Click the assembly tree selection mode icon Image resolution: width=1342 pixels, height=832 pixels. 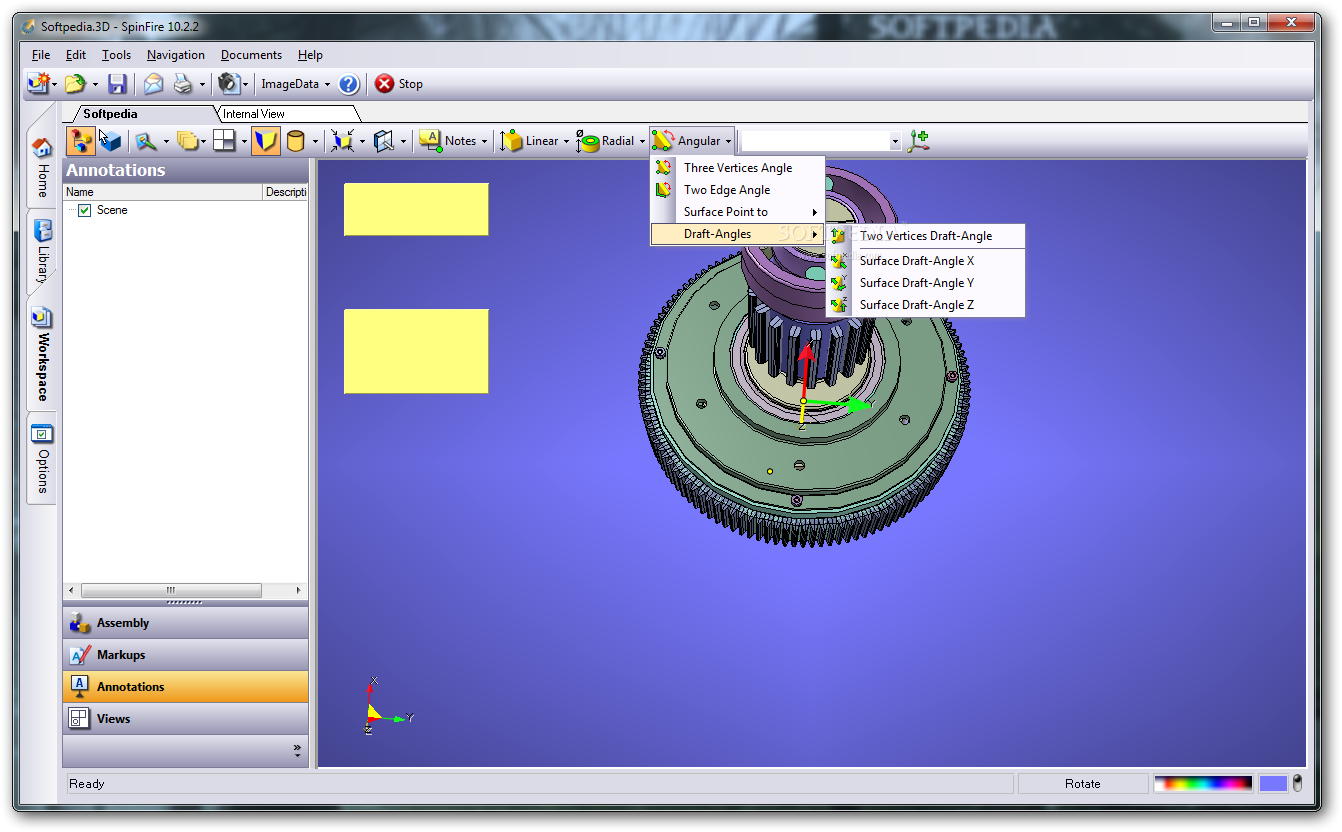coord(80,141)
